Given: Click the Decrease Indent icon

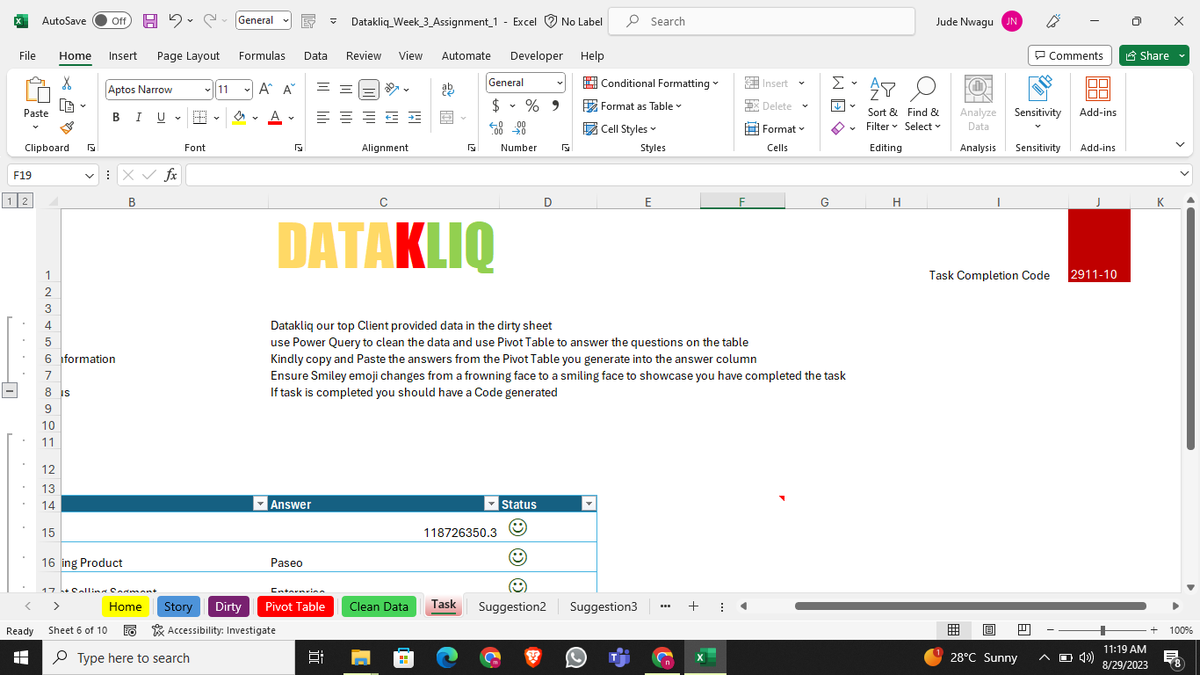Looking at the screenshot, I should click(392, 118).
